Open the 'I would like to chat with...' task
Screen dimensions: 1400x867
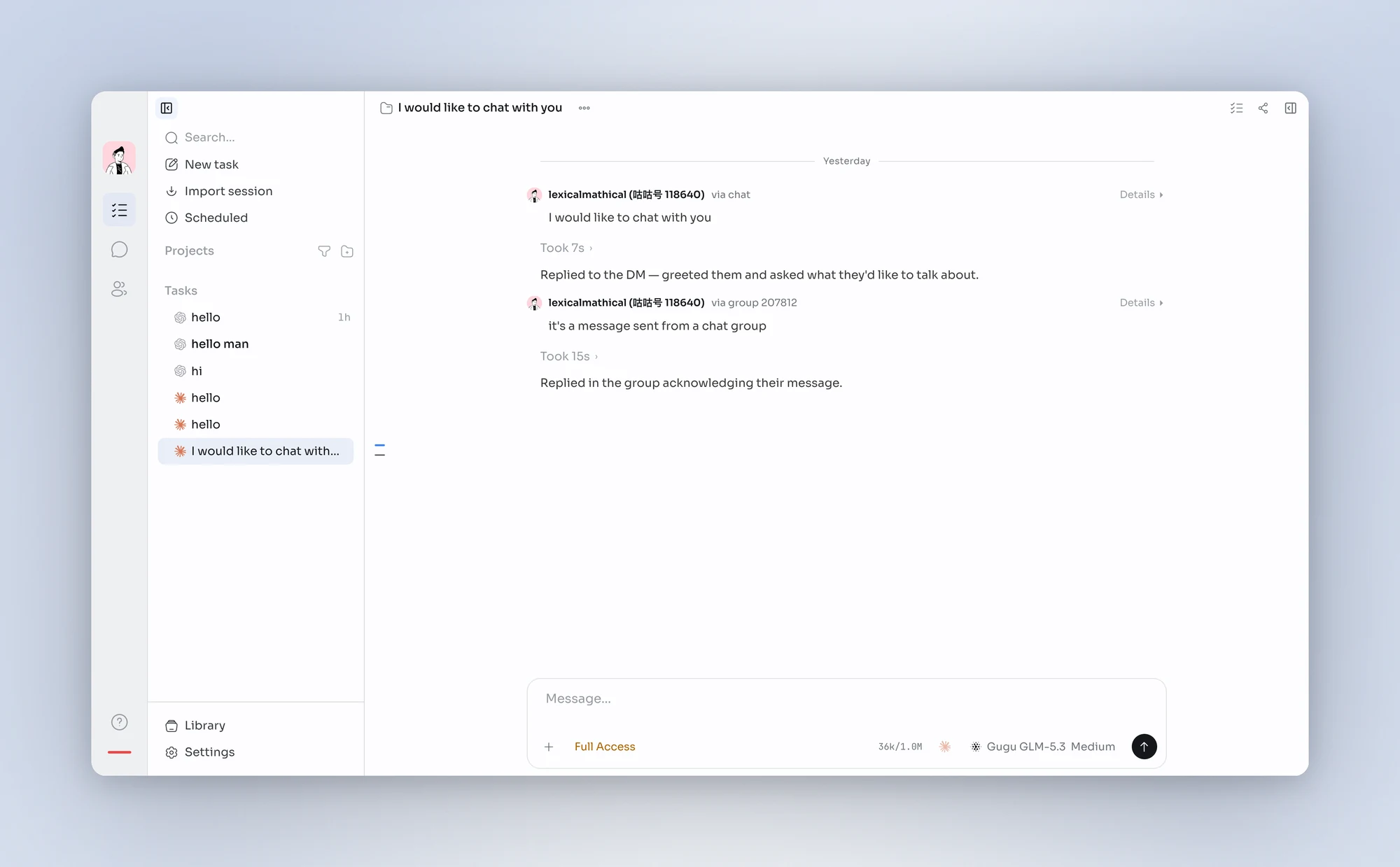click(x=256, y=451)
